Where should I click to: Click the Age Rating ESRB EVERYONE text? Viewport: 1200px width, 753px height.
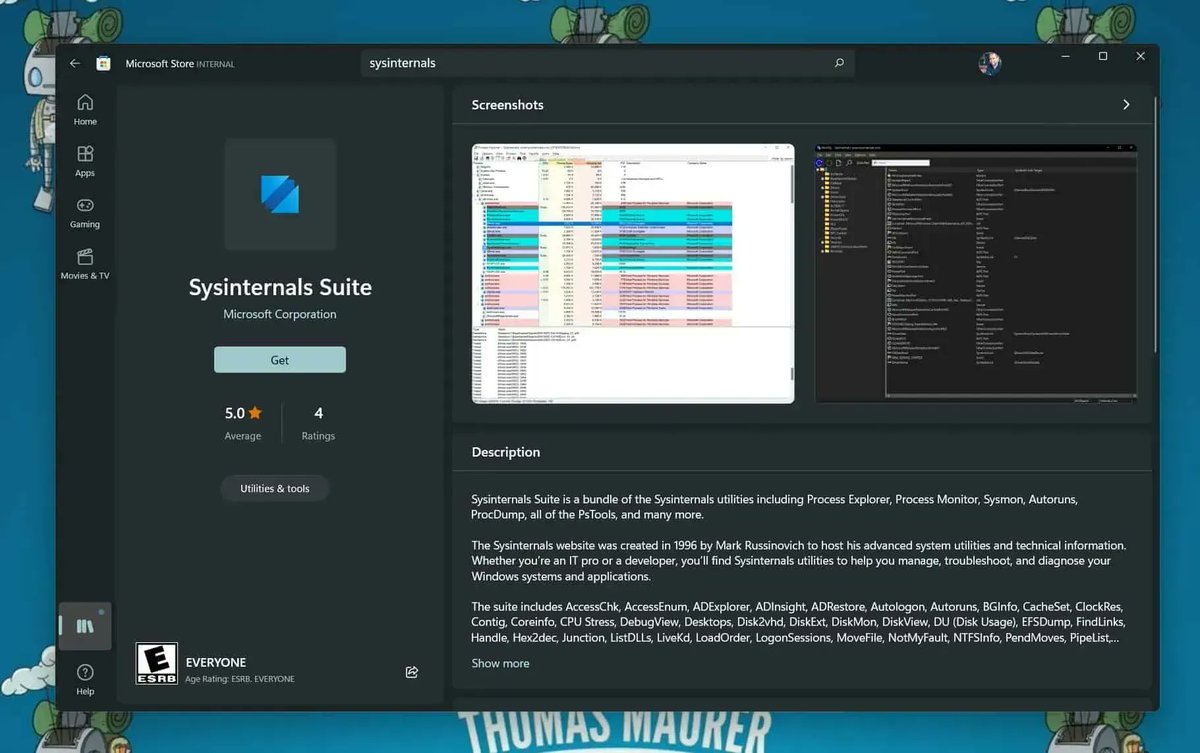pyautogui.click(x=240, y=679)
